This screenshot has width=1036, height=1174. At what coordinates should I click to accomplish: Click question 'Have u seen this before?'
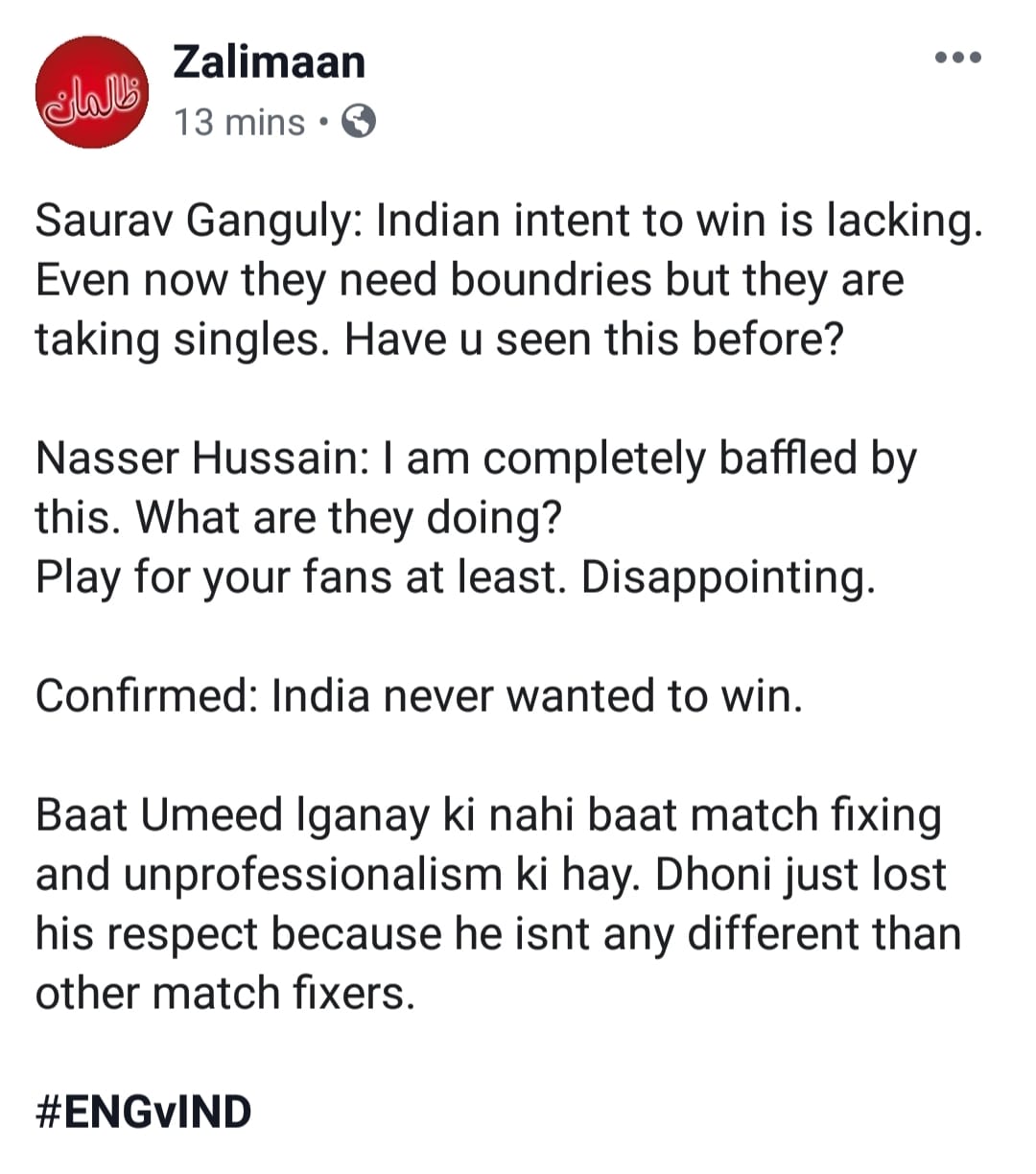pyautogui.click(x=594, y=340)
